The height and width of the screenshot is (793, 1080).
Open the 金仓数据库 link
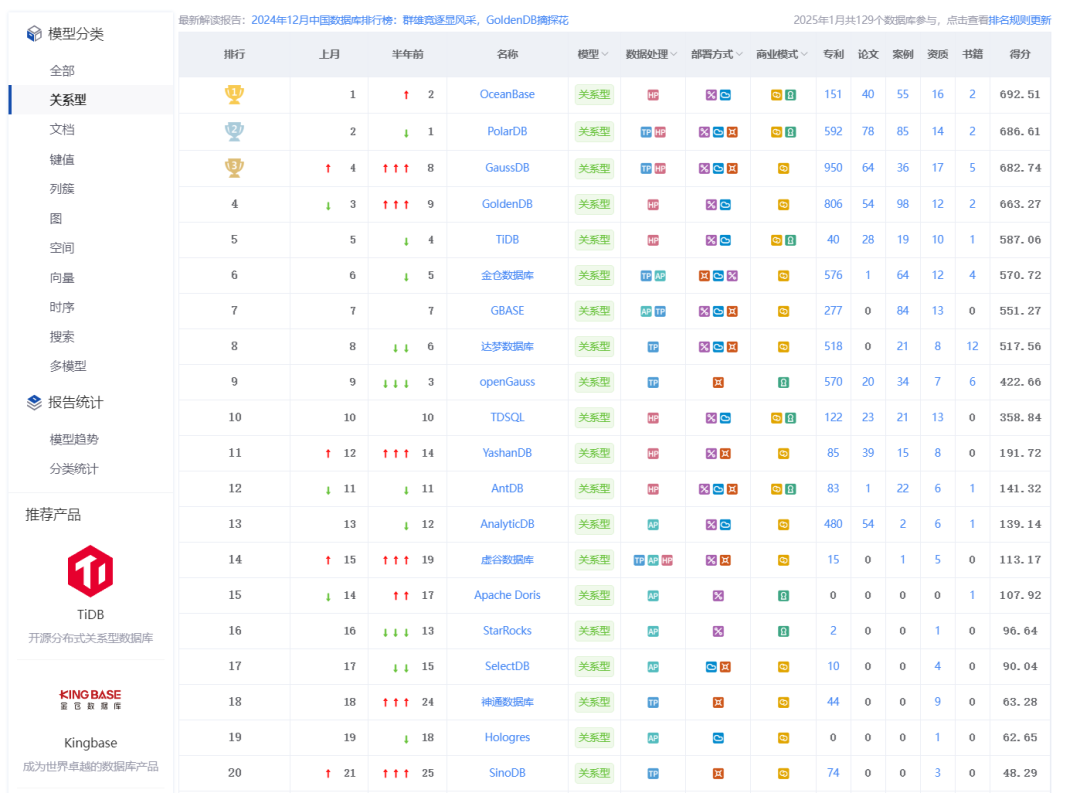point(507,276)
